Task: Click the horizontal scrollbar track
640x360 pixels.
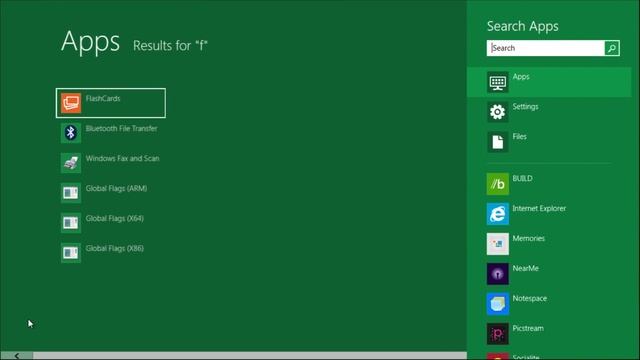Action: pyautogui.click(x=250, y=356)
